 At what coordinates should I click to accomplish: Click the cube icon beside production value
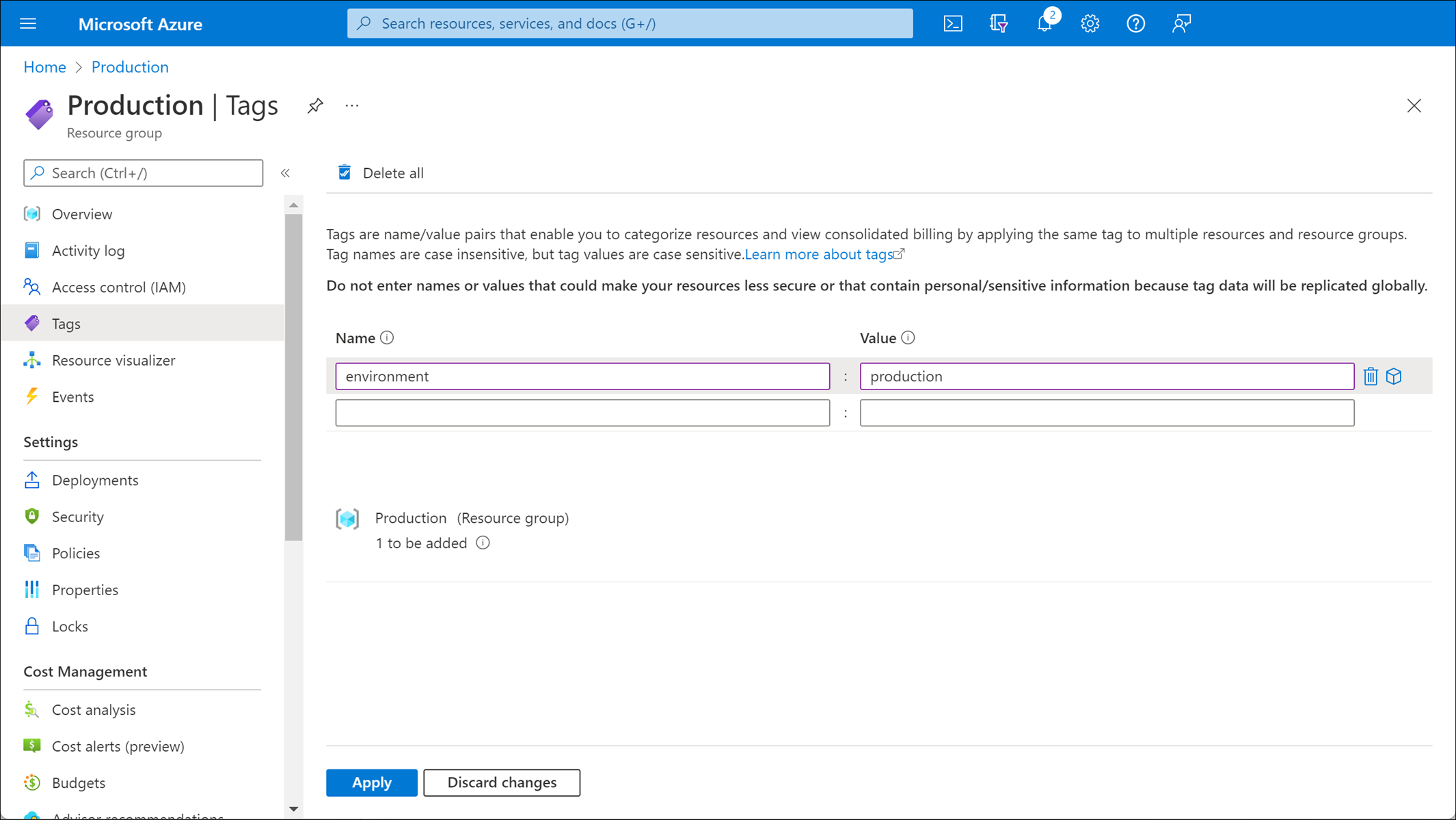click(1394, 376)
